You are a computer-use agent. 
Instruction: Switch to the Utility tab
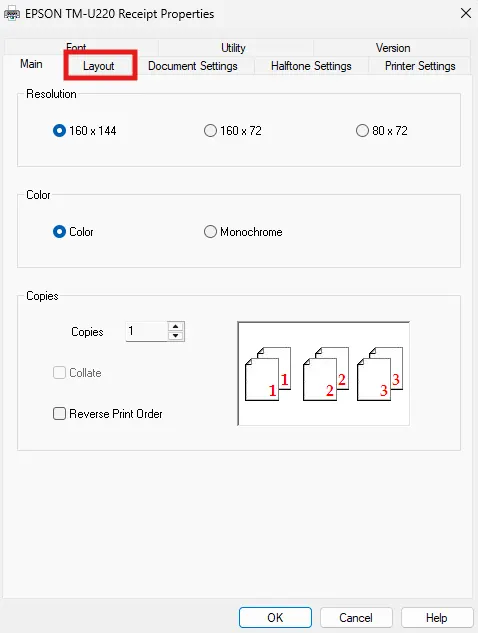233,48
